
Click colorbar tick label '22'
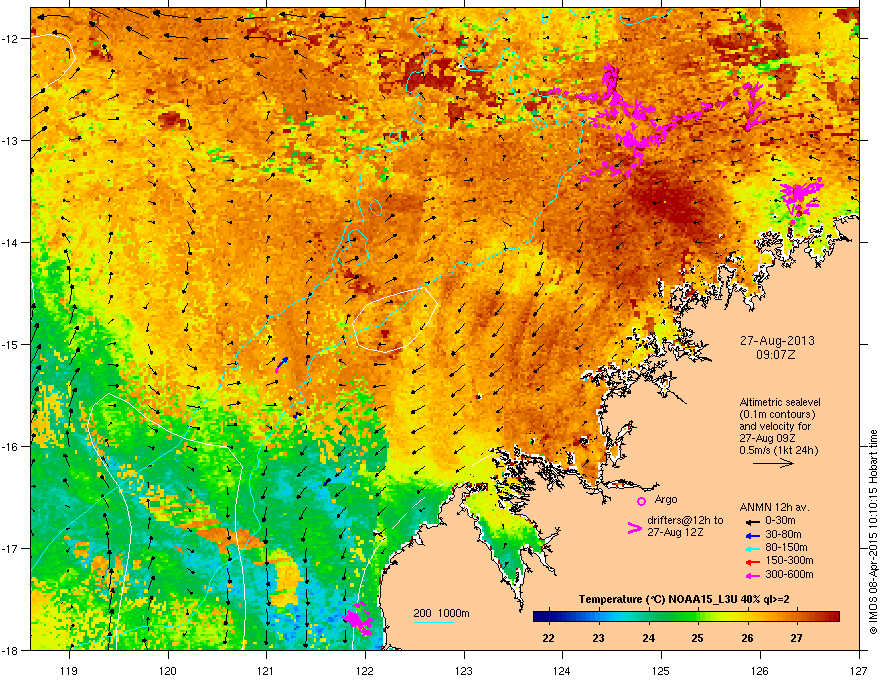coord(549,638)
